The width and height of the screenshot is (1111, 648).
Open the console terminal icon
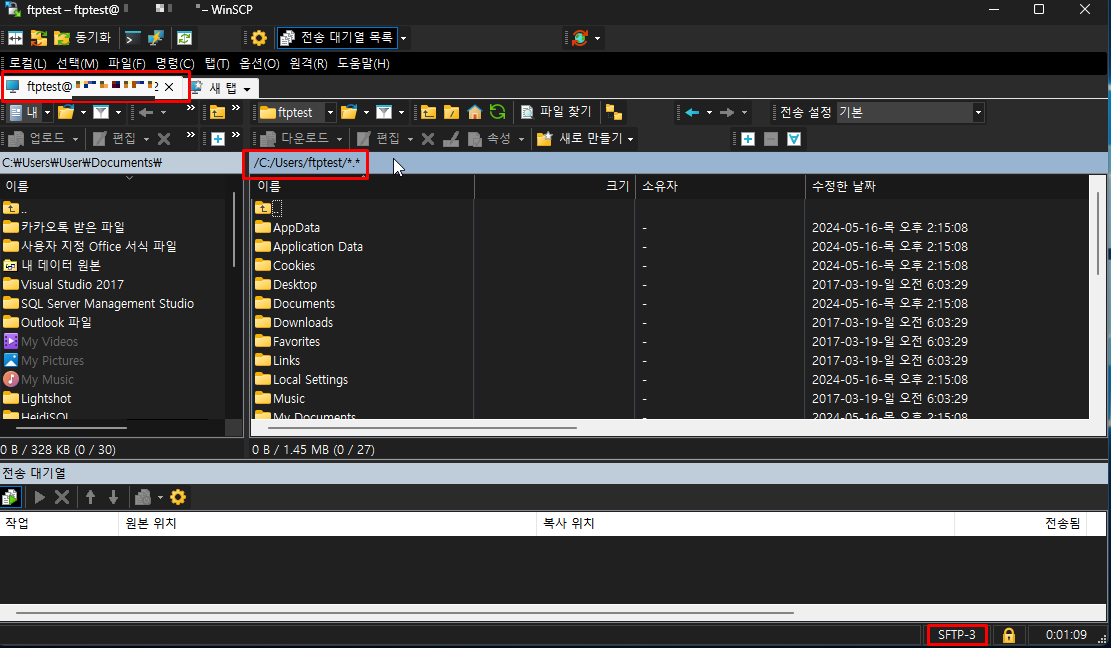[132, 38]
